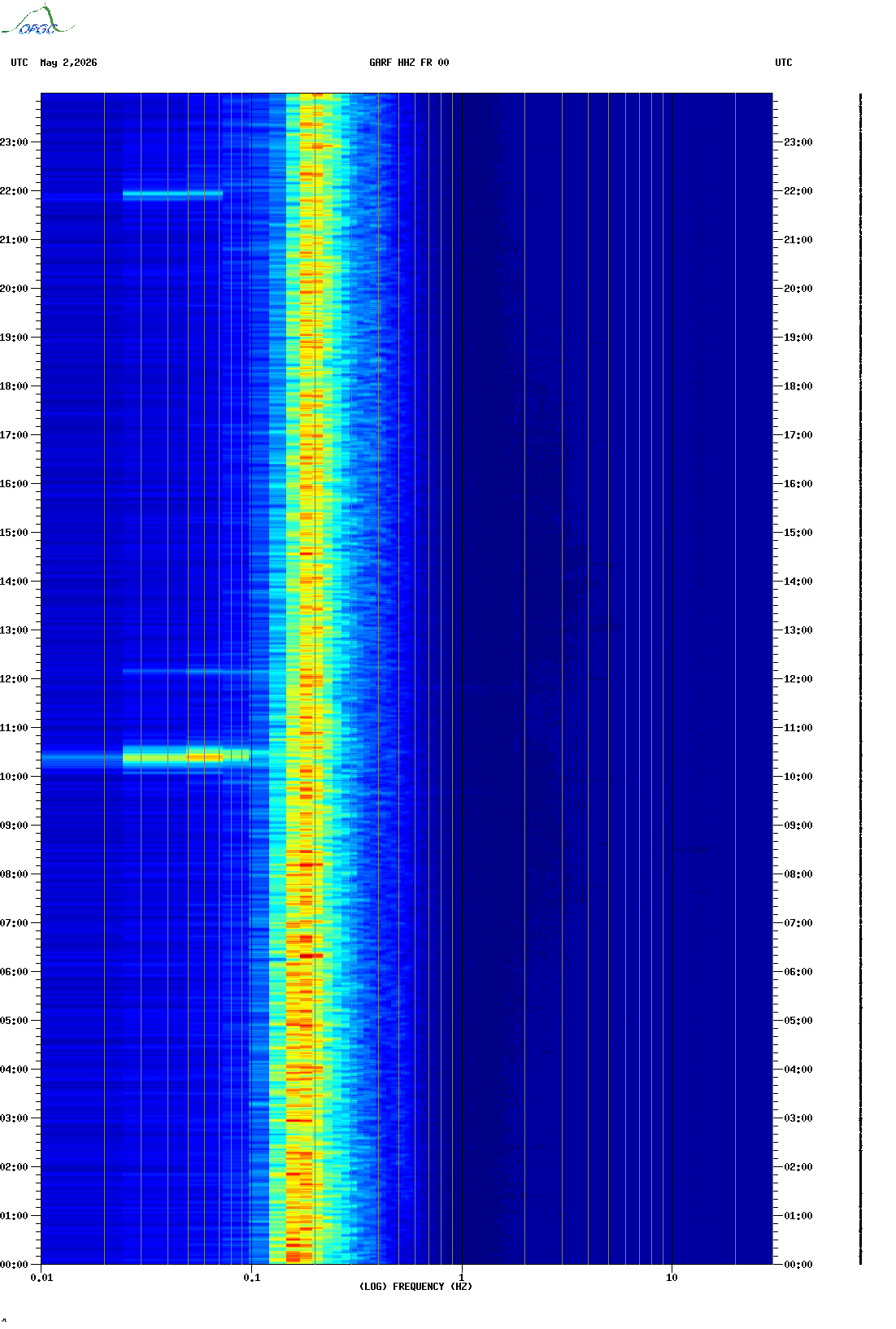
Task: Click the 12:00 label on right axis
Action: coord(798,679)
